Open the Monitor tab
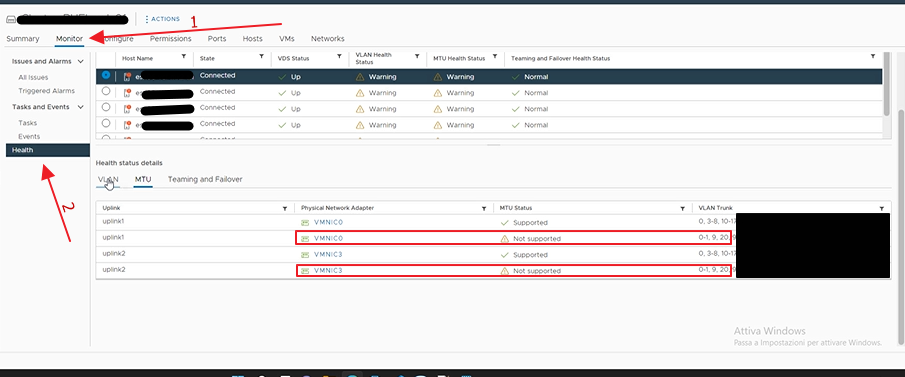This screenshot has height=377, width=905. coord(69,39)
